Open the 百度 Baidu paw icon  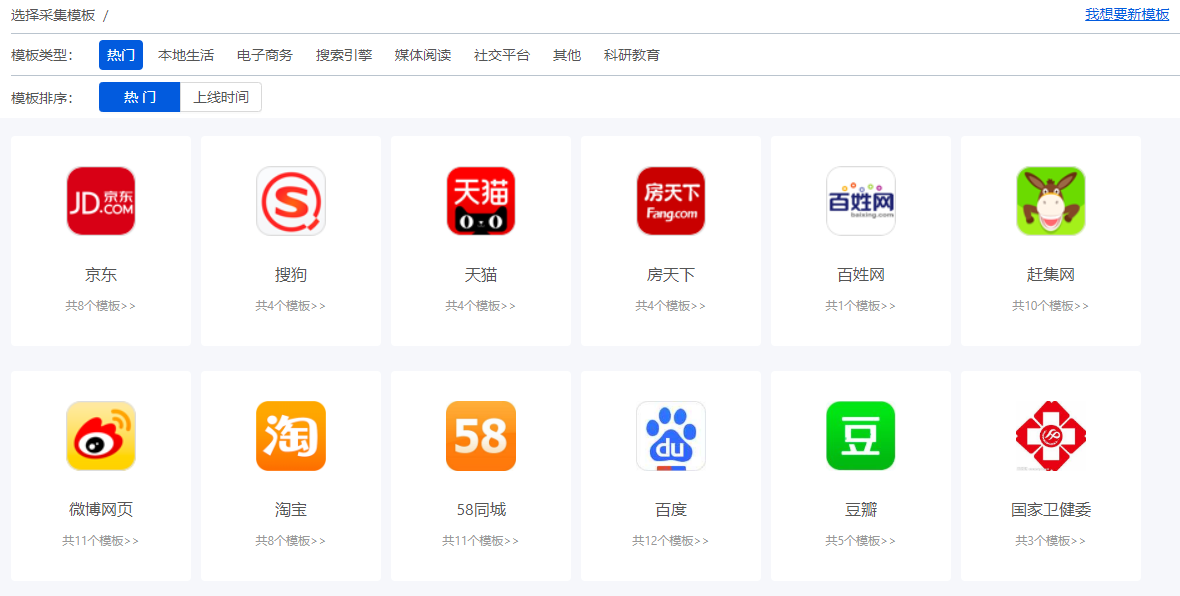tap(671, 436)
